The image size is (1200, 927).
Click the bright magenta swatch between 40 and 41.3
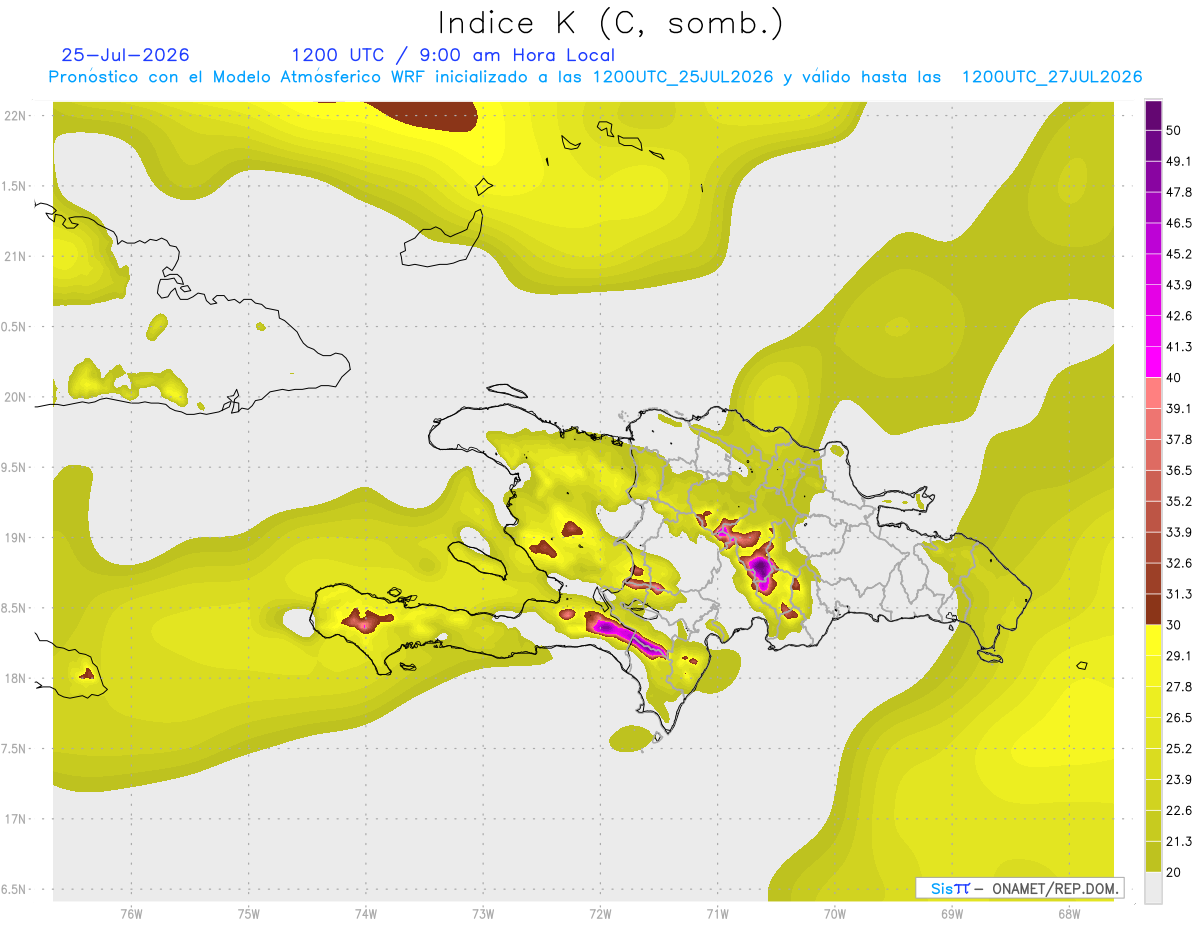pyautogui.click(x=1153, y=362)
